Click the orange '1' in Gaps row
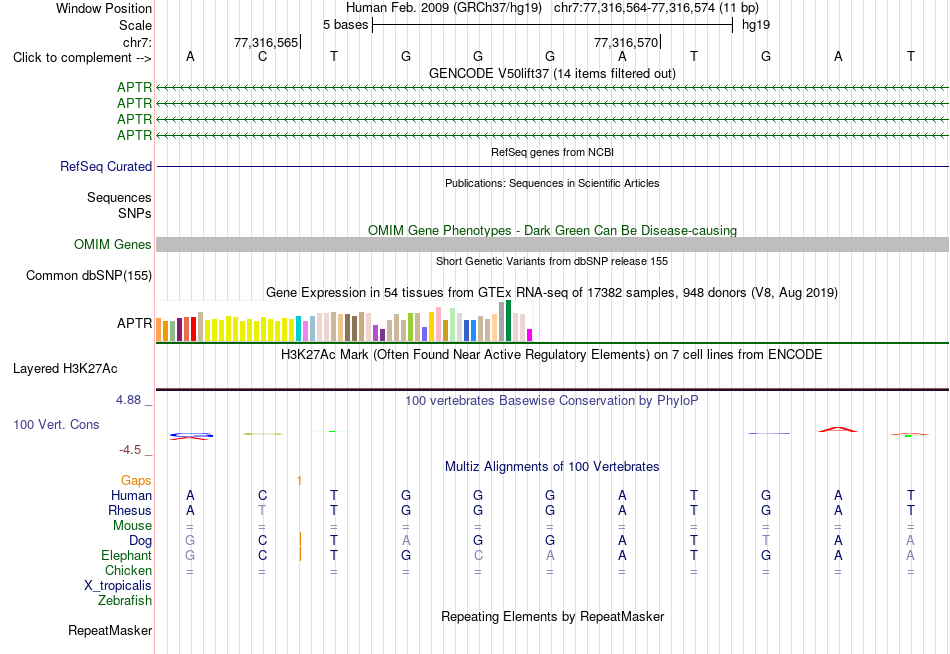Screen dimensions: 950x654 [x=299, y=481]
